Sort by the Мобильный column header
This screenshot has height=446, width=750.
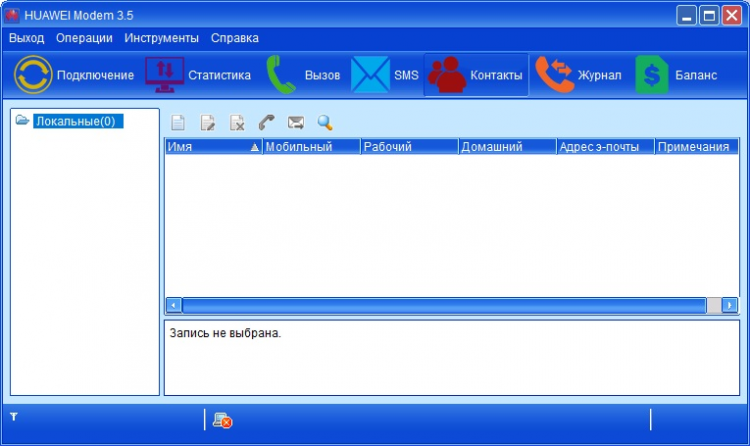click(311, 147)
